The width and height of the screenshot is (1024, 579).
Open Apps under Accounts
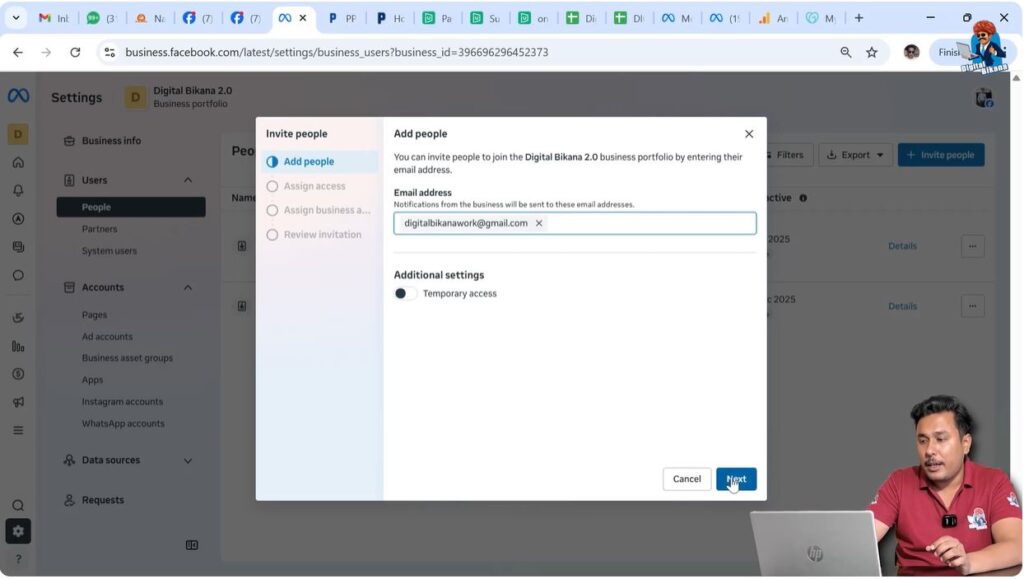tap(92, 380)
